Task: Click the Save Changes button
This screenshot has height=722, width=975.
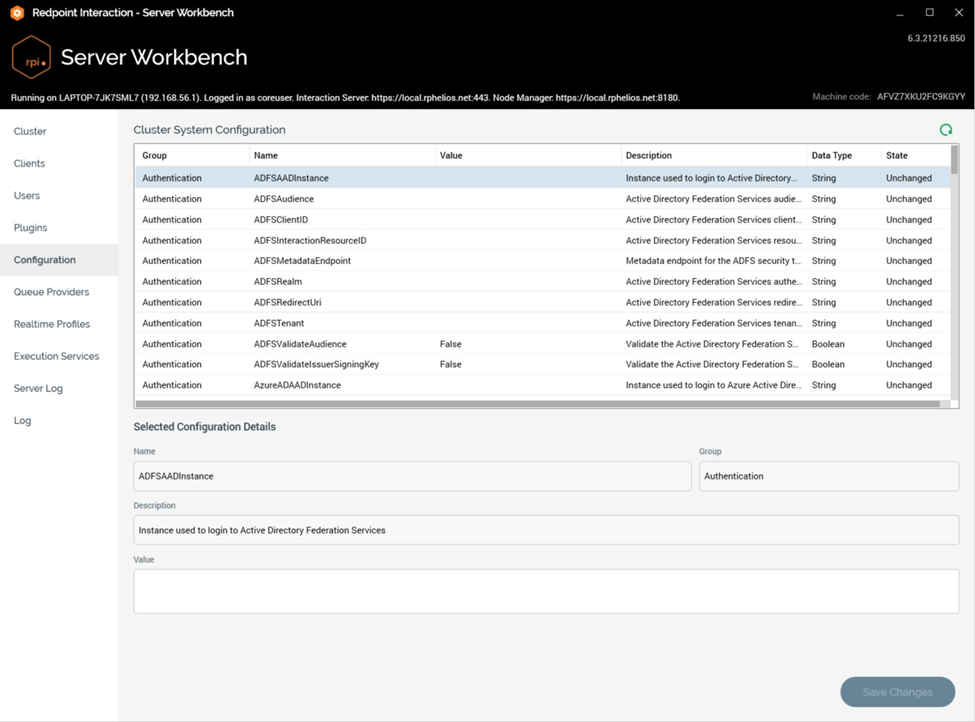Action: pyautogui.click(x=897, y=692)
